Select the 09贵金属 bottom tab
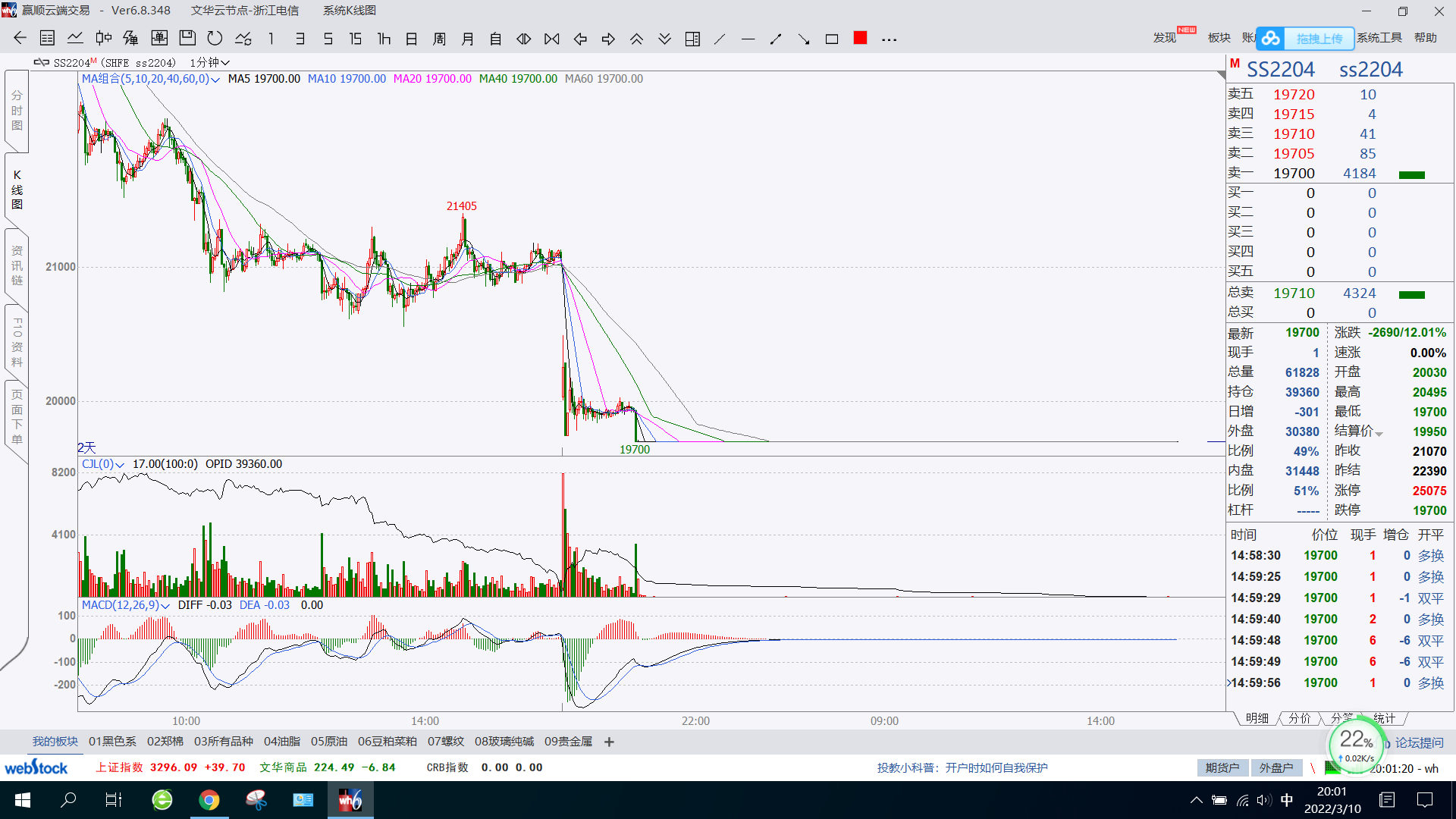This screenshot has height=819, width=1456. coord(568,742)
